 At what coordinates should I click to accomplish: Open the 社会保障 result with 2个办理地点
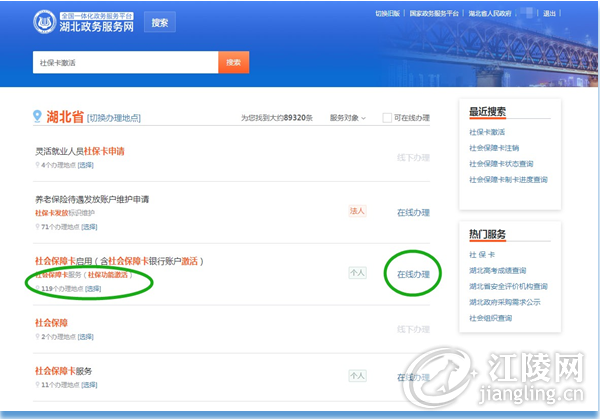tap(51, 323)
